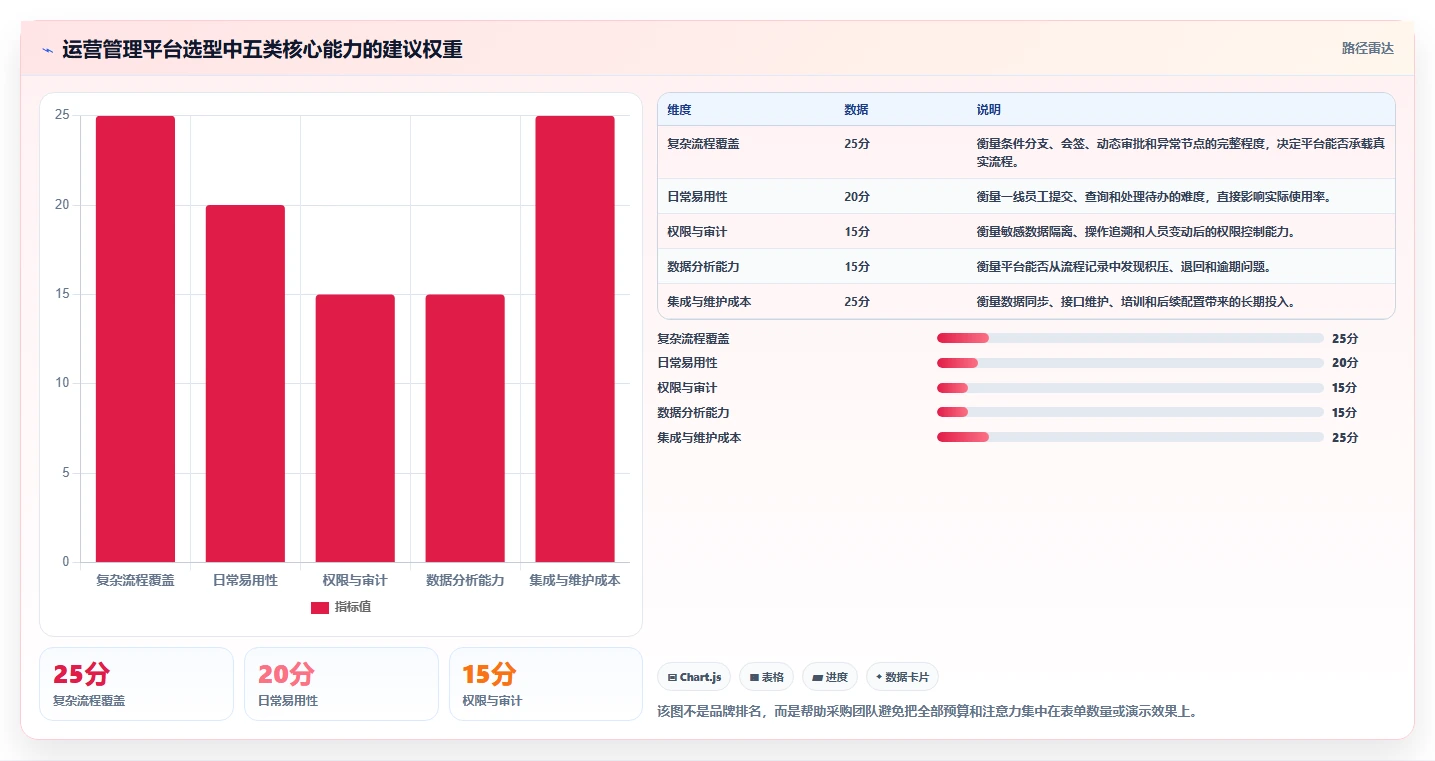The width and height of the screenshot is (1435, 761).
Task: Click the 15分 权限与审计 data card
Action: pos(546,684)
